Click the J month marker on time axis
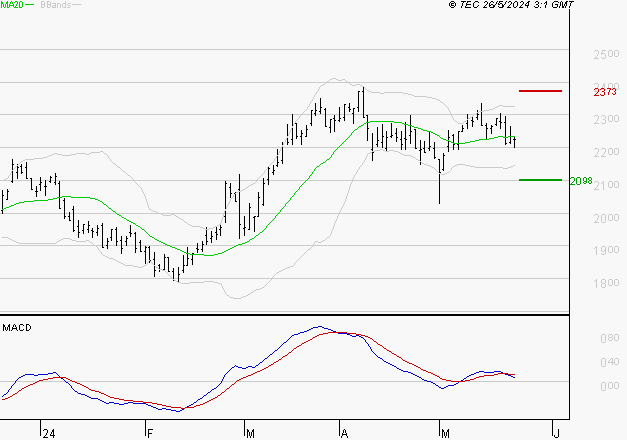The width and height of the screenshot is (627, 440). (556, 434)
